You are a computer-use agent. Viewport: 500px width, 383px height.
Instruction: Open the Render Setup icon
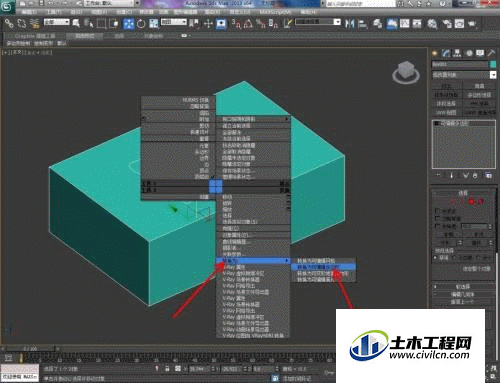point(447,23)
